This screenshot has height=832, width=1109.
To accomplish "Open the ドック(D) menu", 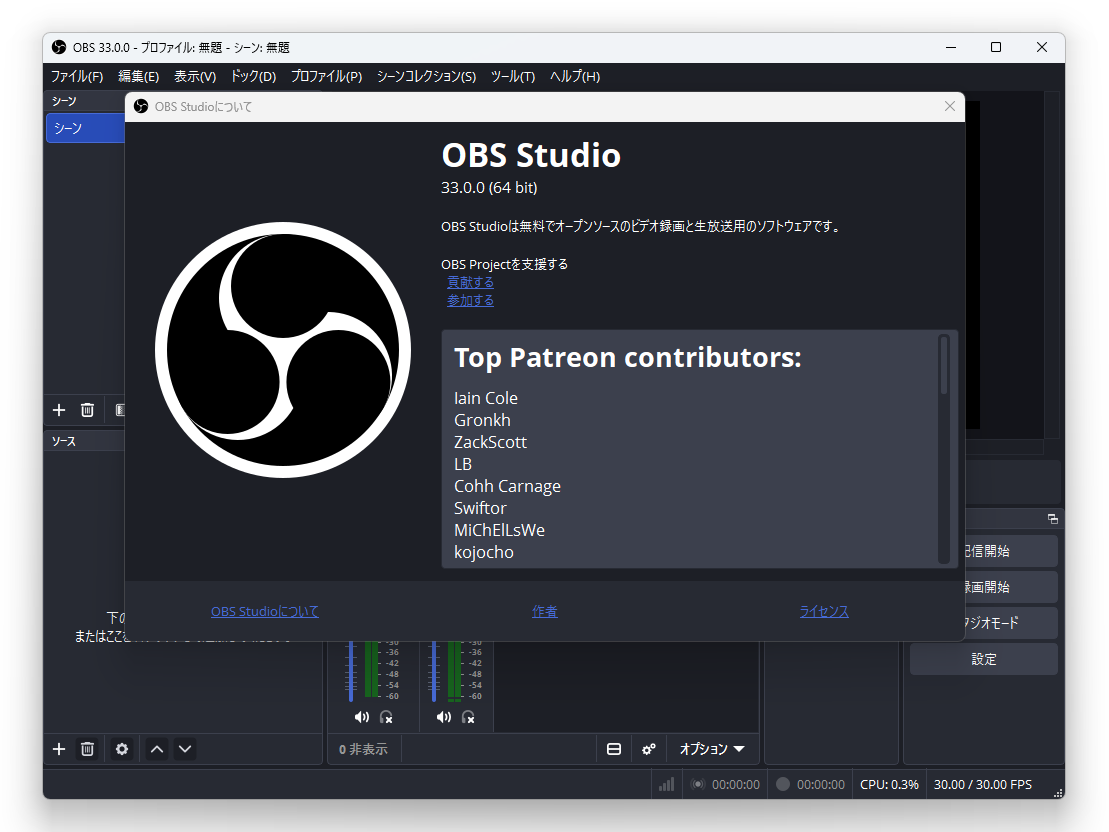I will click(x=253, y=76).
